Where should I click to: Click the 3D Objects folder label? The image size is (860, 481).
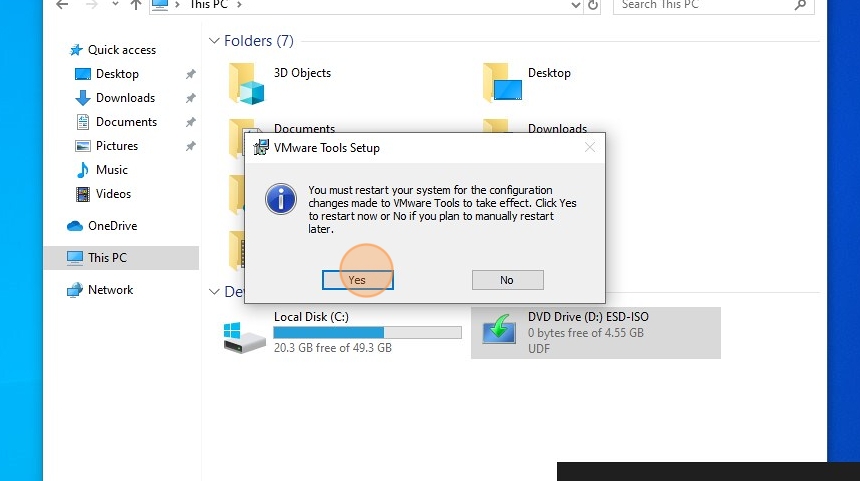(x=302, y=73)
